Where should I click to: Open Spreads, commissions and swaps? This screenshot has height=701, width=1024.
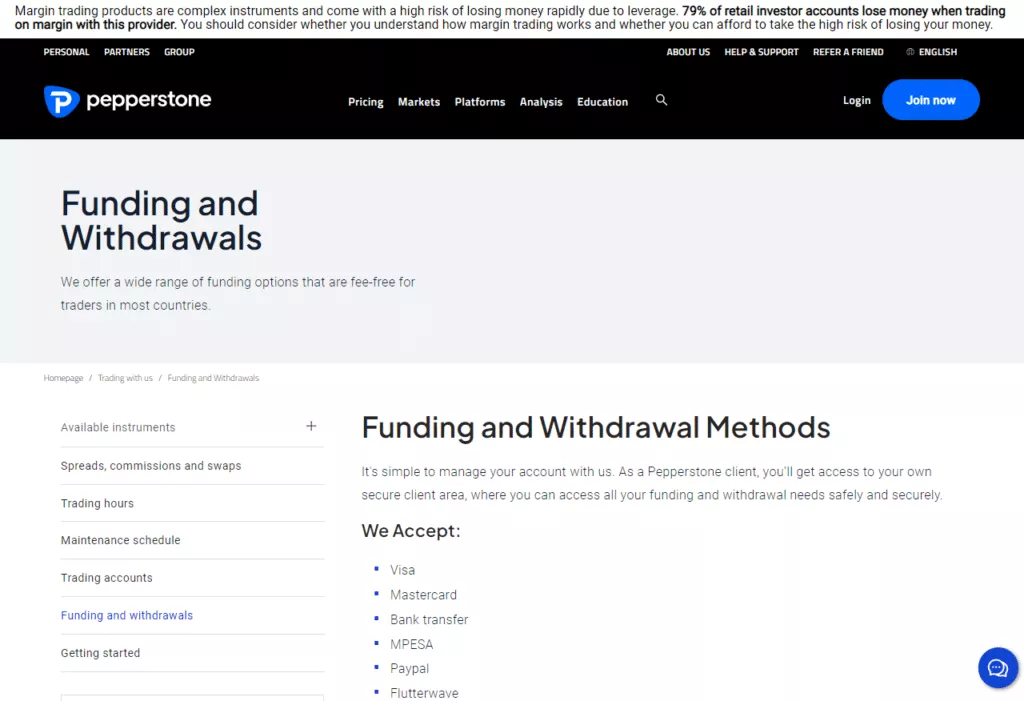[151, 466]
